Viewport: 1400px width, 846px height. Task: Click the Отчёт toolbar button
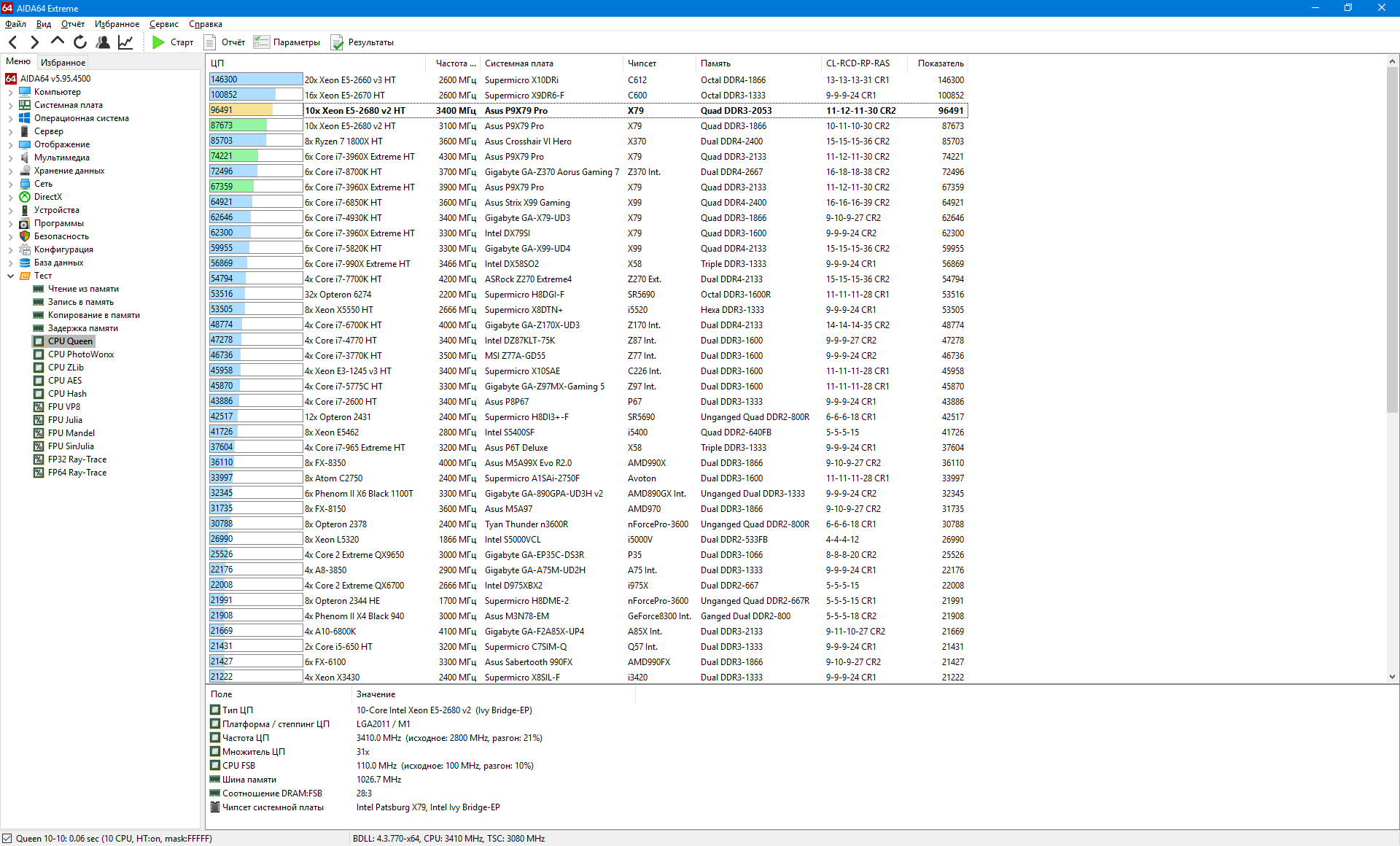tap(225, 42)
